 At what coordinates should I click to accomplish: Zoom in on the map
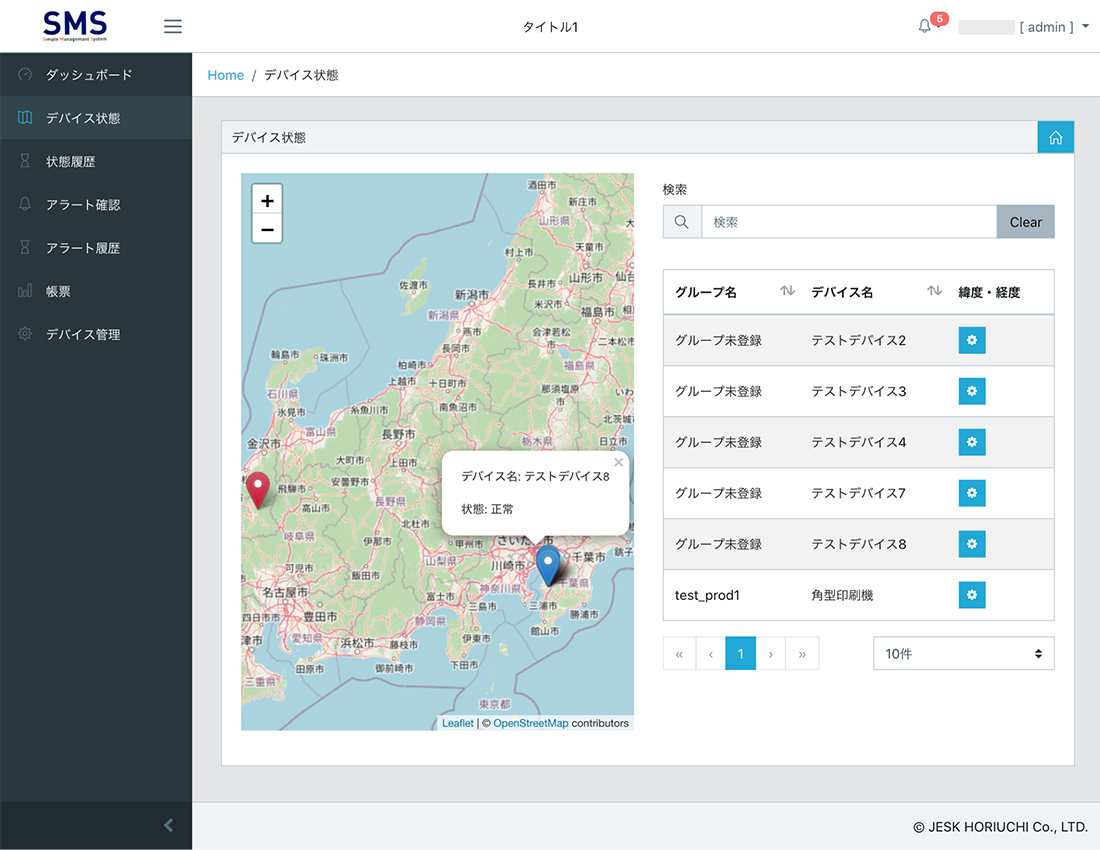[267, 201]
